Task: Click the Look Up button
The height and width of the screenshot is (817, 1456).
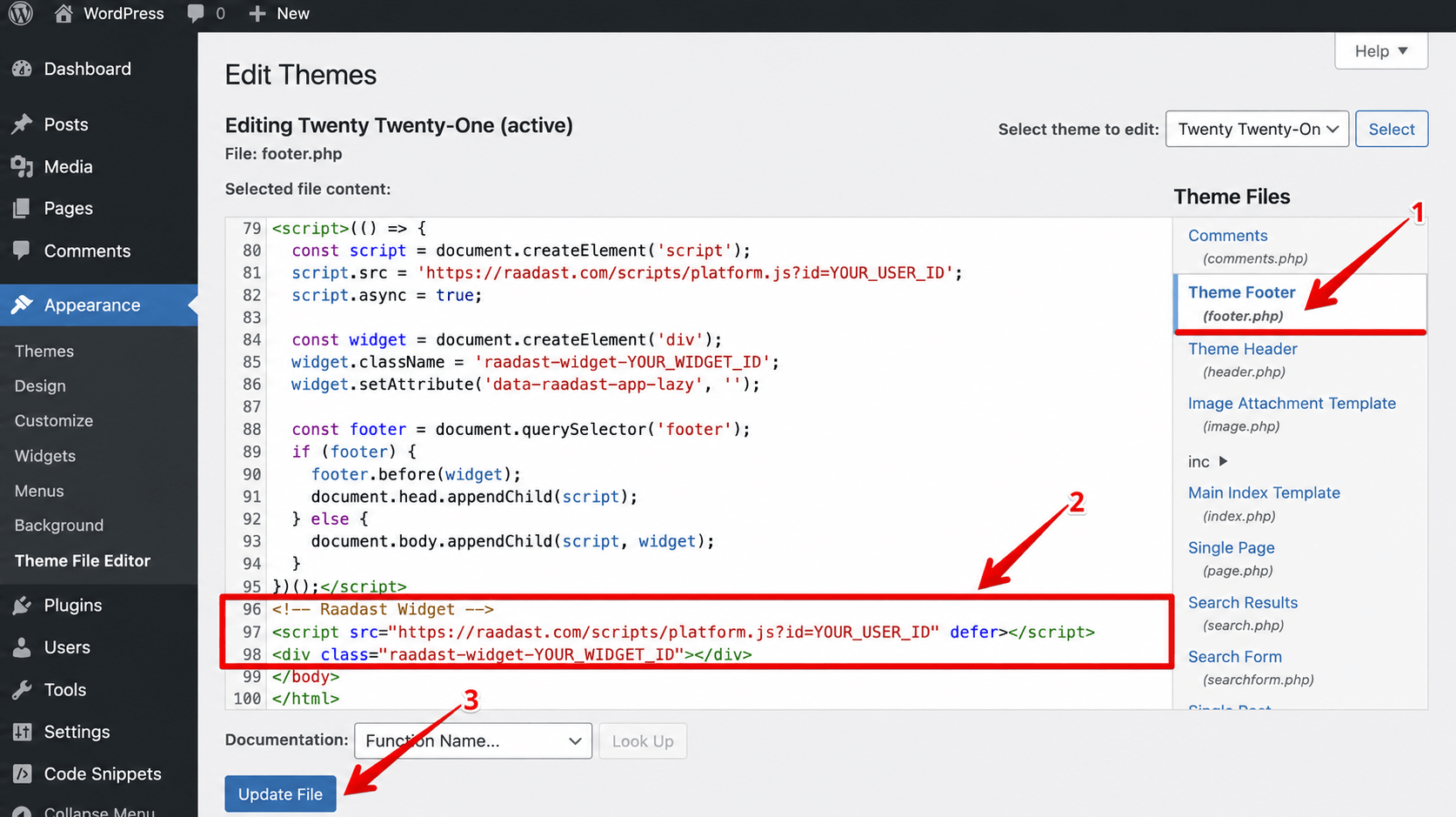Action: (x=643, y=741)
